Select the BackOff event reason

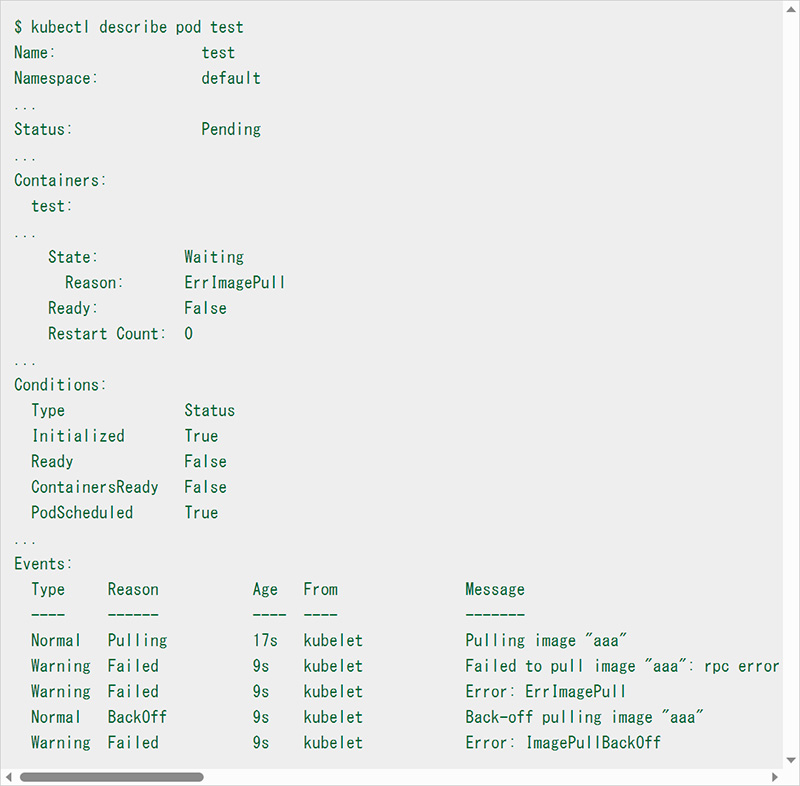click(137, 717)
